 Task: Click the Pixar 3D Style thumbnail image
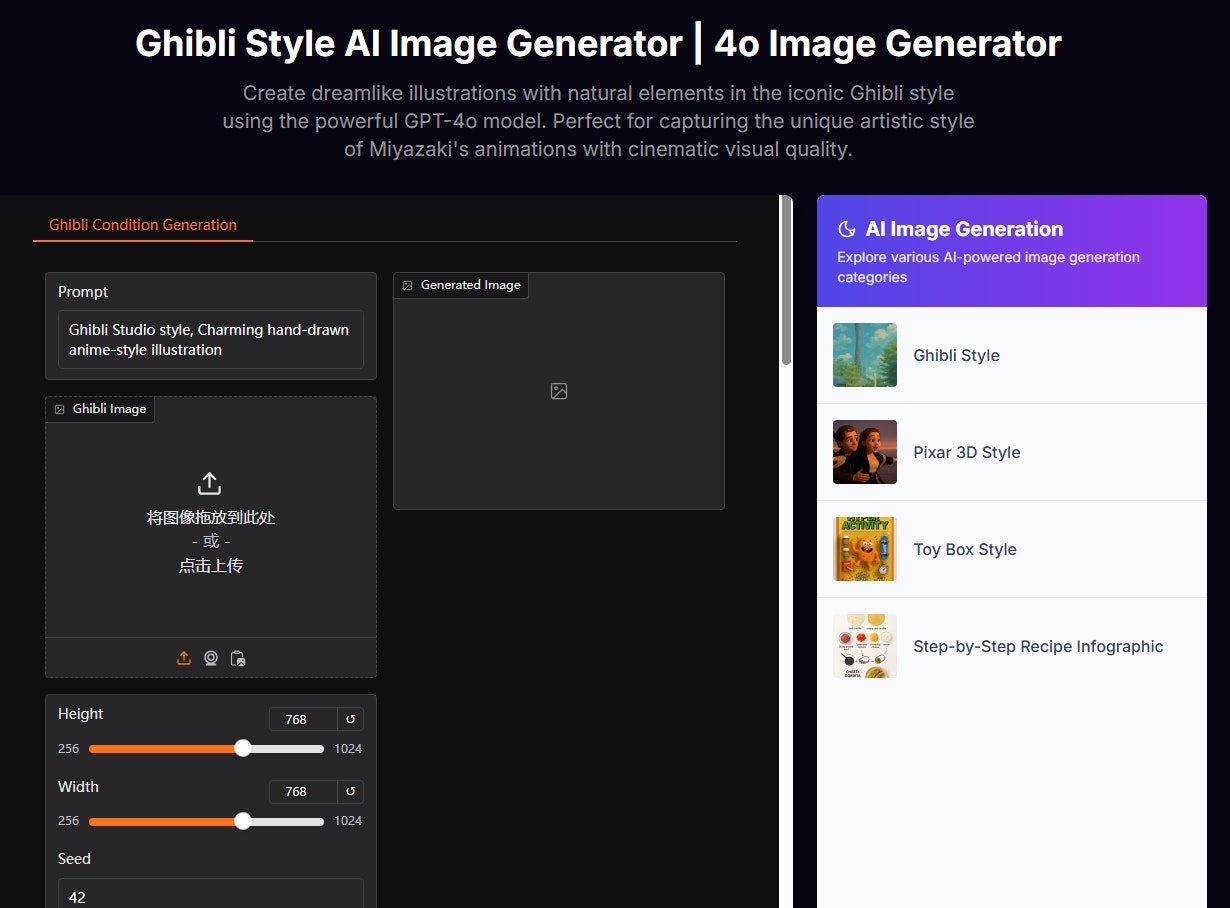865,452
